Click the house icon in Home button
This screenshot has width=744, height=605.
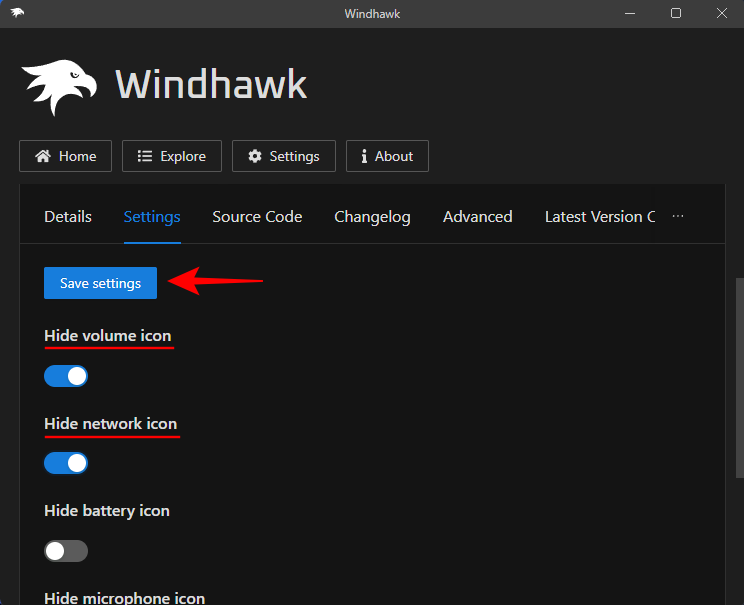(x=43, y=156)
